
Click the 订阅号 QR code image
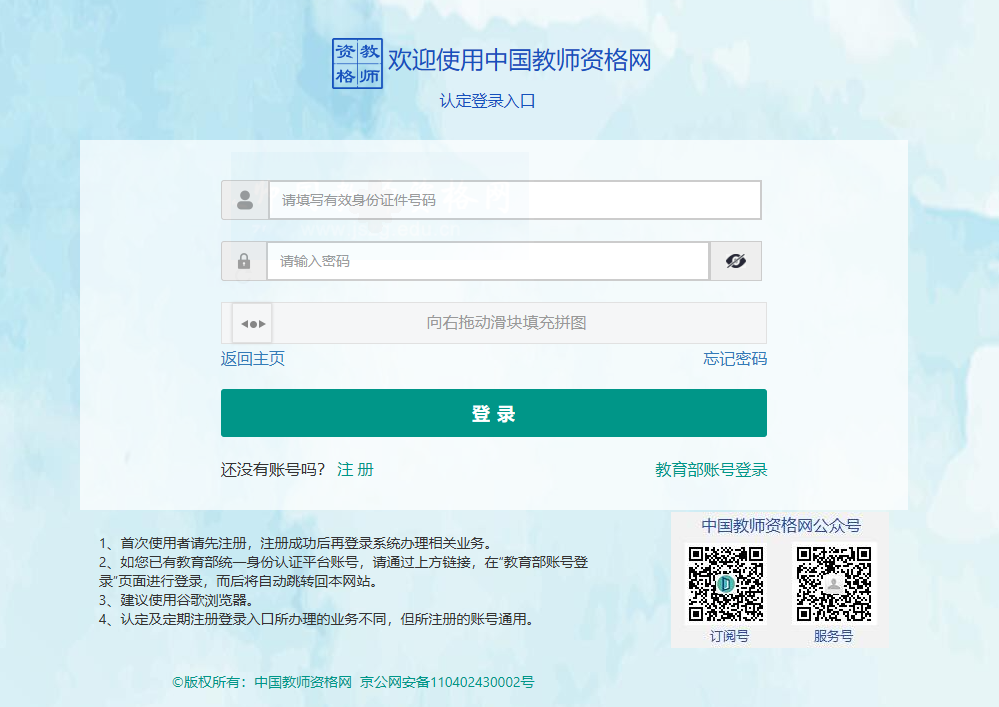click(x=726, y=583)
